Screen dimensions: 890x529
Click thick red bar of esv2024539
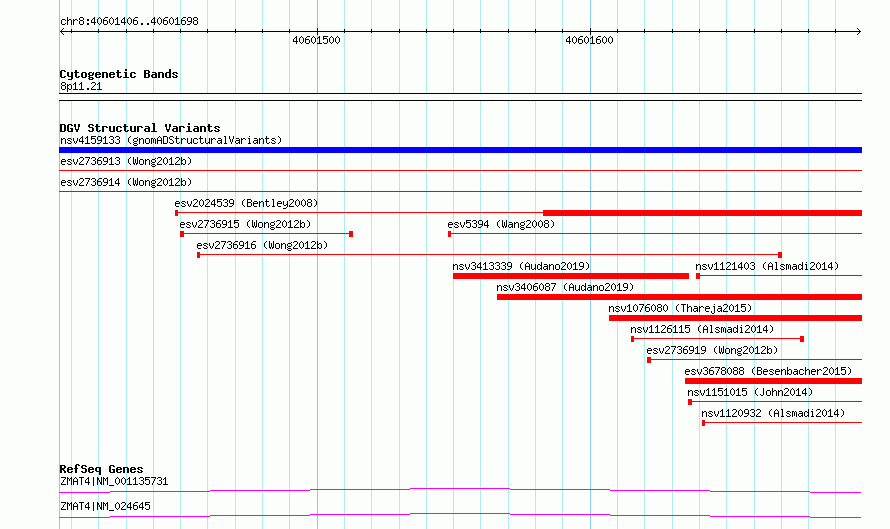click(702, 213)
